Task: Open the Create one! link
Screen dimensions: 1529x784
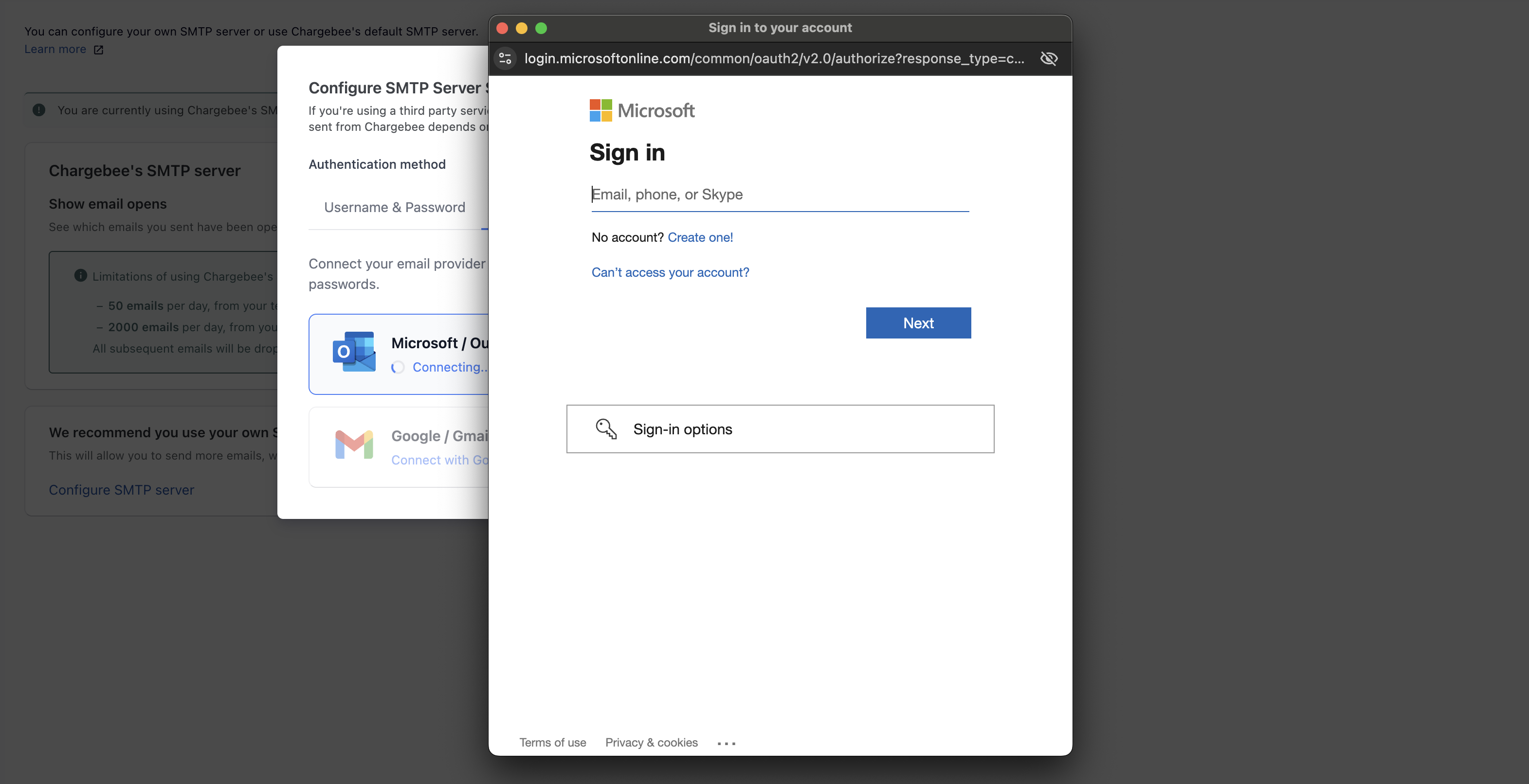Action: (x=700, y=237)
